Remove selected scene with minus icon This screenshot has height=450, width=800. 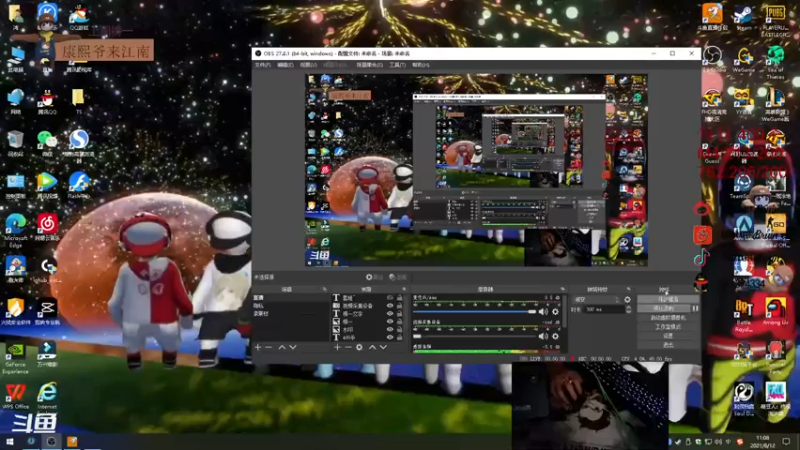pos(269,347)
